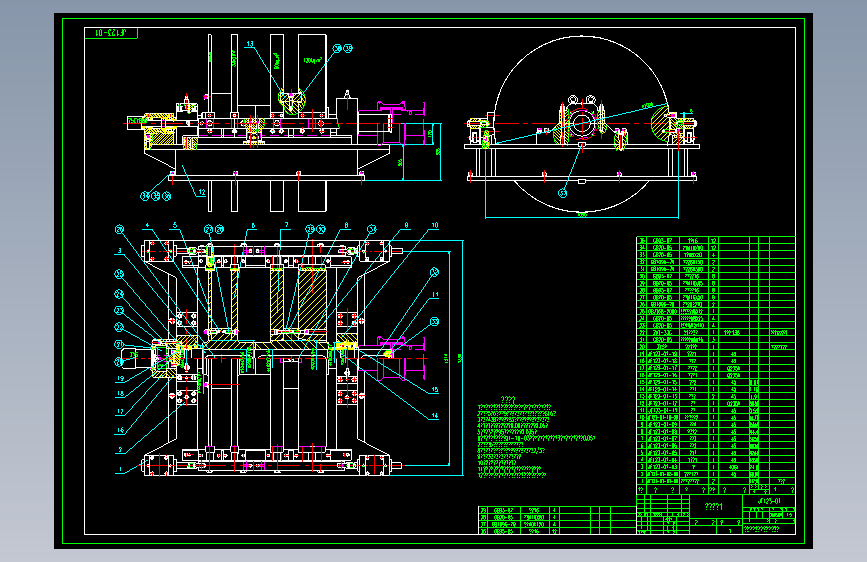The image size is (867, 562).
Task: Click leader callout 16 left of the plan view
Action: tap(121, 430)
